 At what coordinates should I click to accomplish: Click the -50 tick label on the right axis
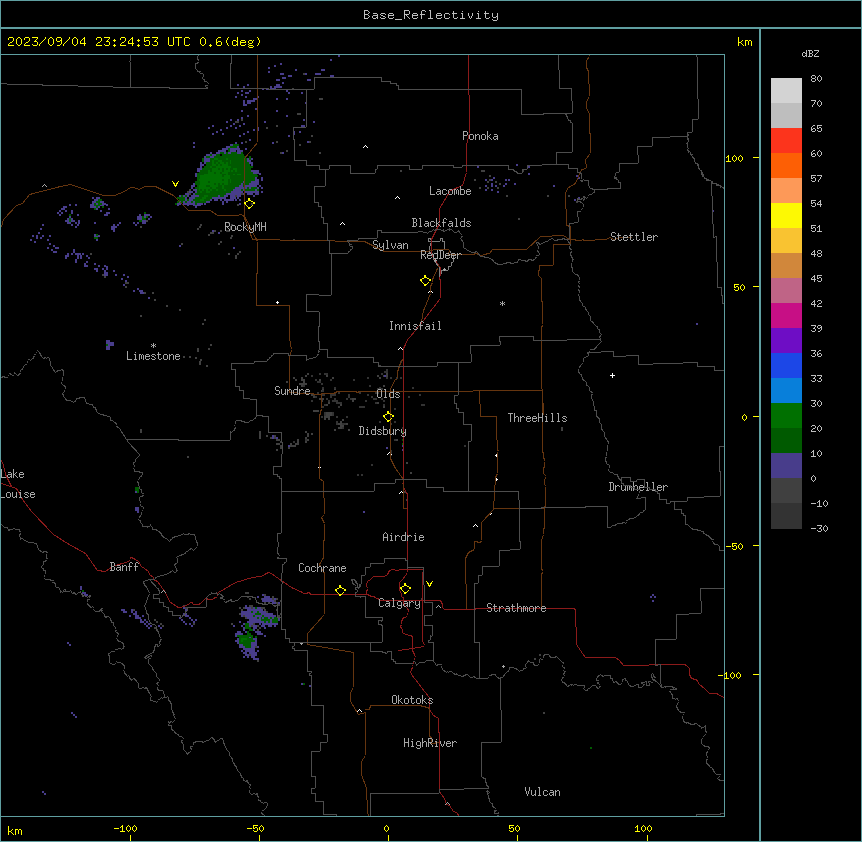coord(734,546)
